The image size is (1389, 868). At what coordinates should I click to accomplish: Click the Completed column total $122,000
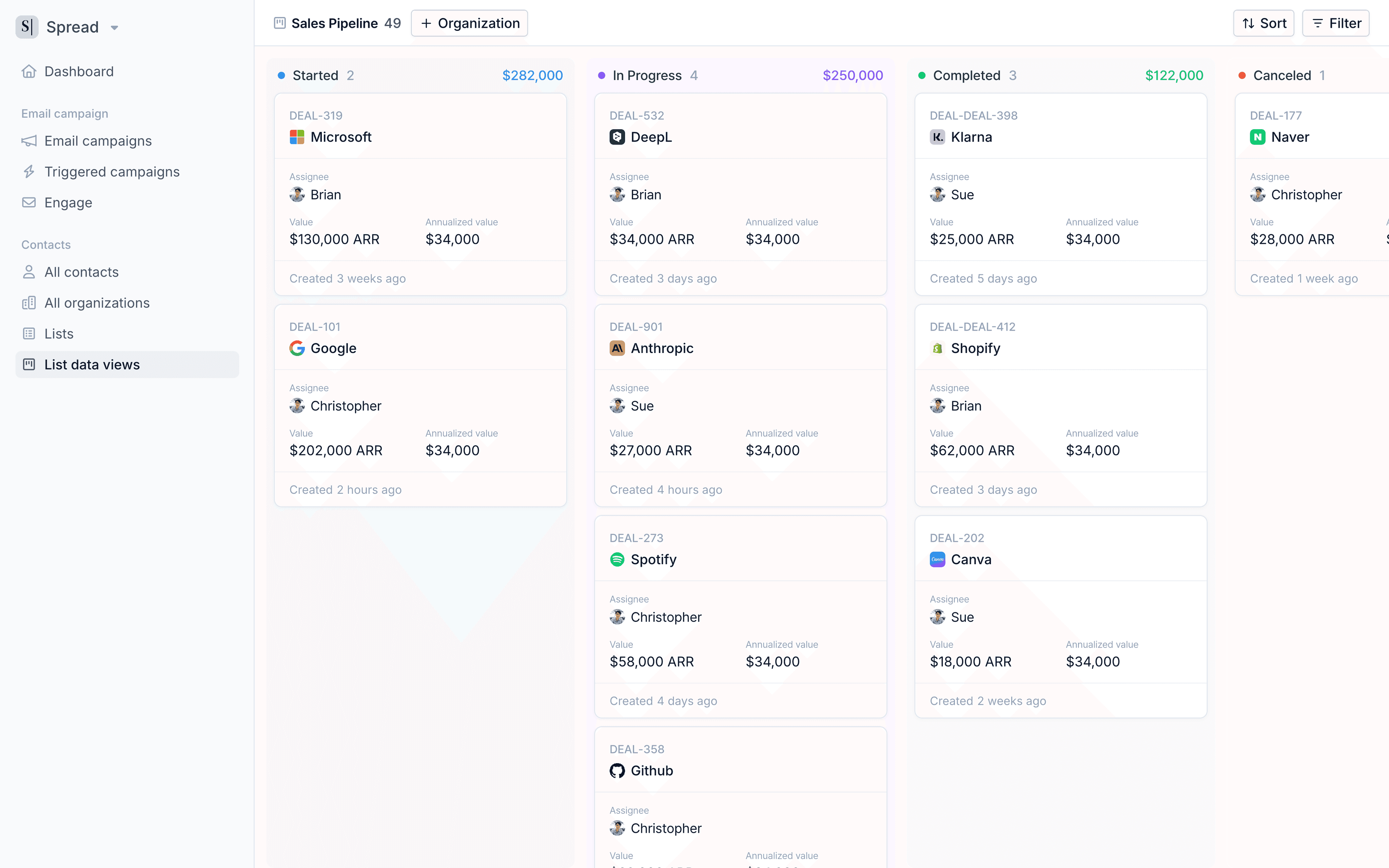tap(1174, 75)
